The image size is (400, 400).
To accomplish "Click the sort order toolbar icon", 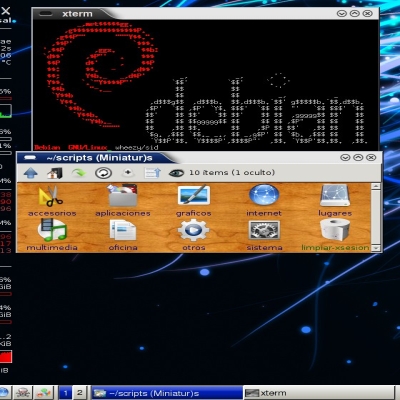I will (152, 173).
